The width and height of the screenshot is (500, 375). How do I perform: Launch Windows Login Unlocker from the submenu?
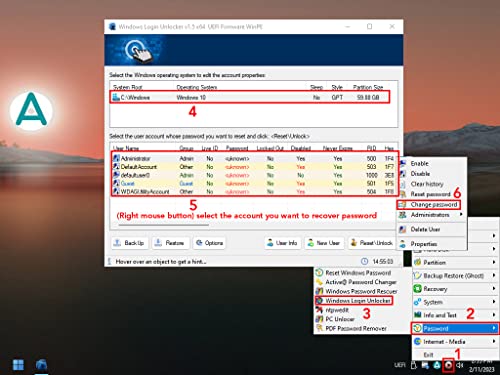coord(354,300)
